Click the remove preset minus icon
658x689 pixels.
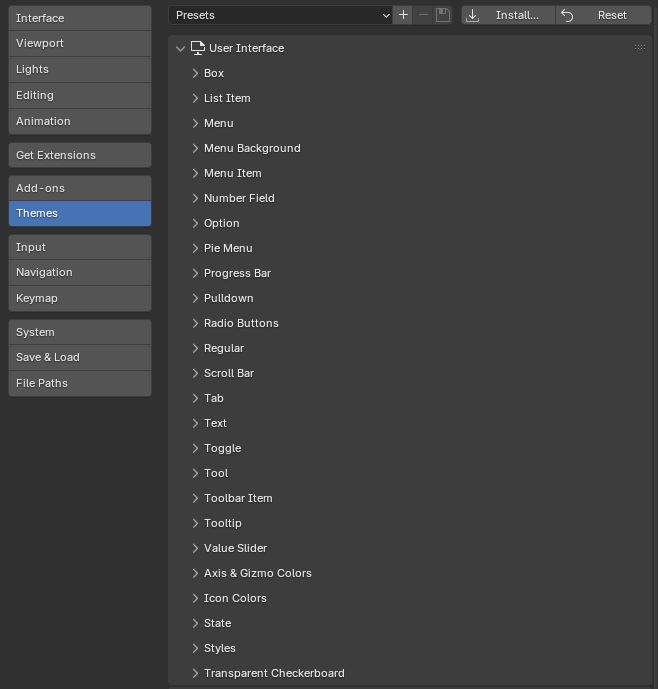click(423, 15)
